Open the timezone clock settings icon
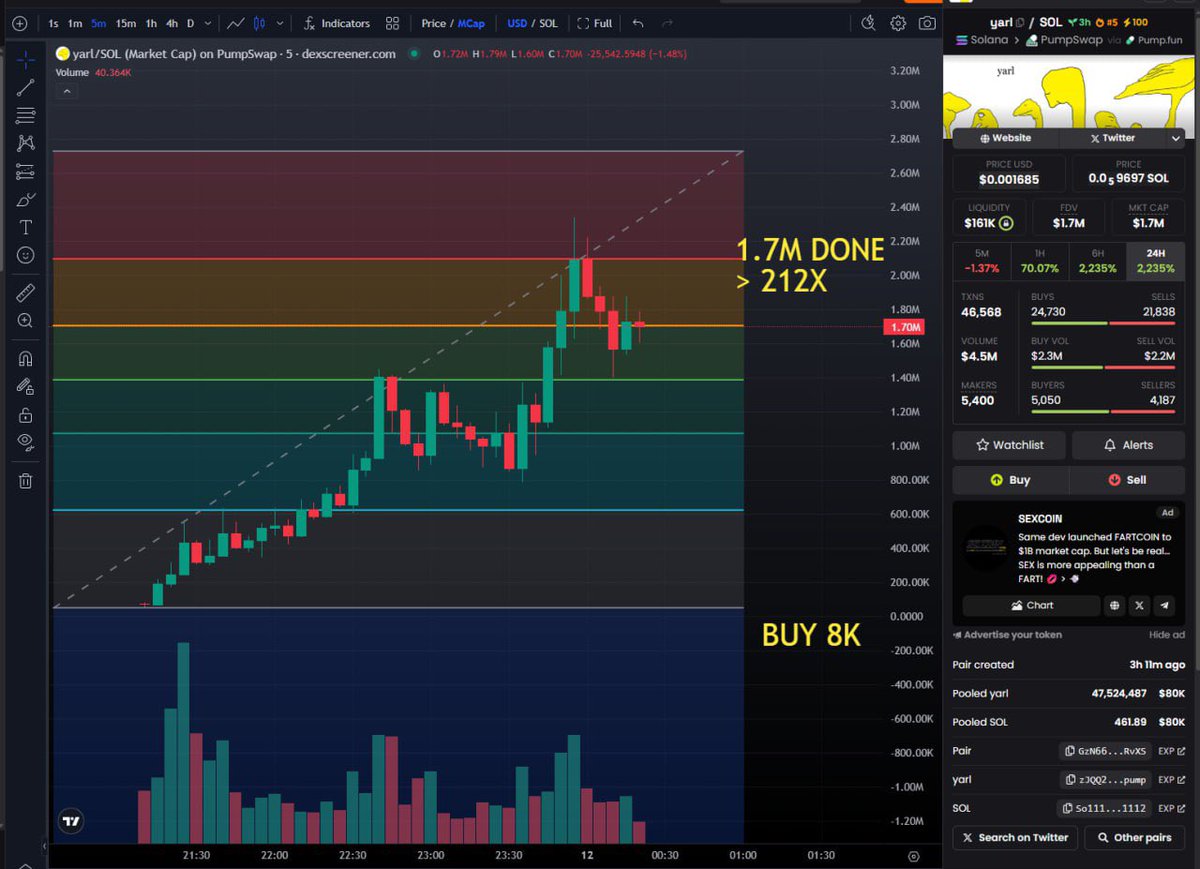Image resolution: width=1200 pixels, height=869 pixels. pyautogui.click(x=868, y=23)
